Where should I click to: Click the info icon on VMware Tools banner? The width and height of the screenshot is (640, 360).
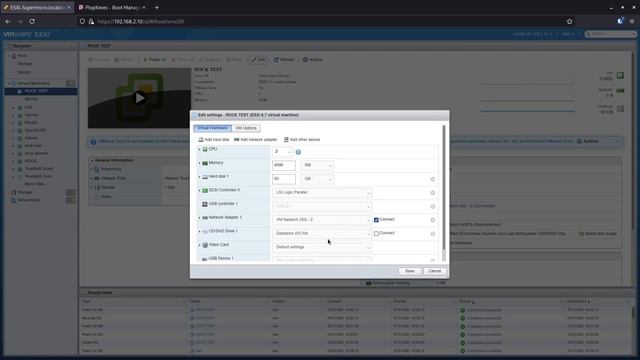pyautogui.click(x=93, y=142)
